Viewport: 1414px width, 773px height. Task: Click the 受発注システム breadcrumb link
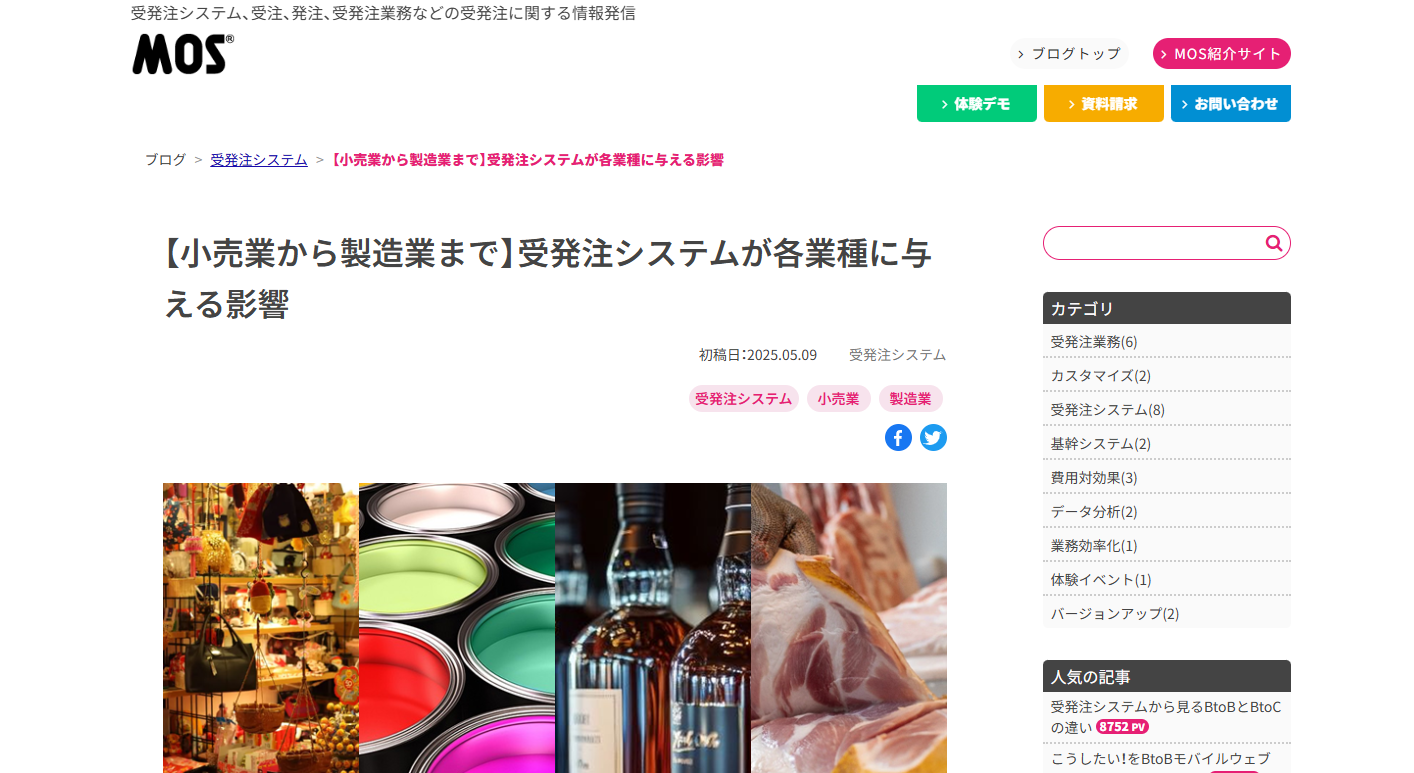[x=259, y=160]
